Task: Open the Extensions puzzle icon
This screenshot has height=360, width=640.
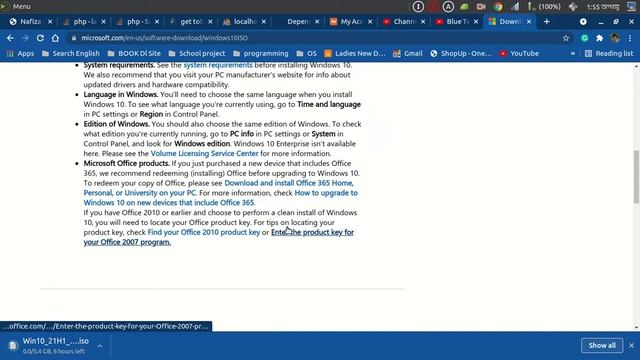Action: point(600,38)
